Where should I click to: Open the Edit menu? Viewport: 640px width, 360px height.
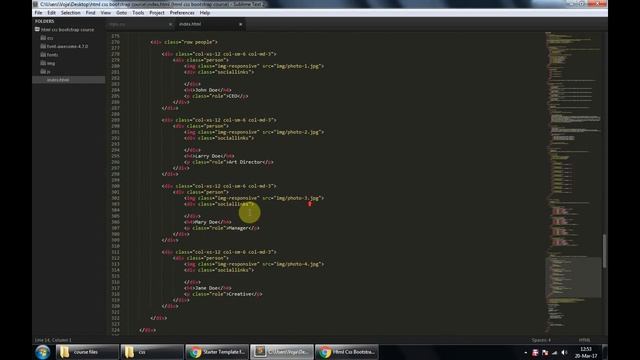pos(51,13)
